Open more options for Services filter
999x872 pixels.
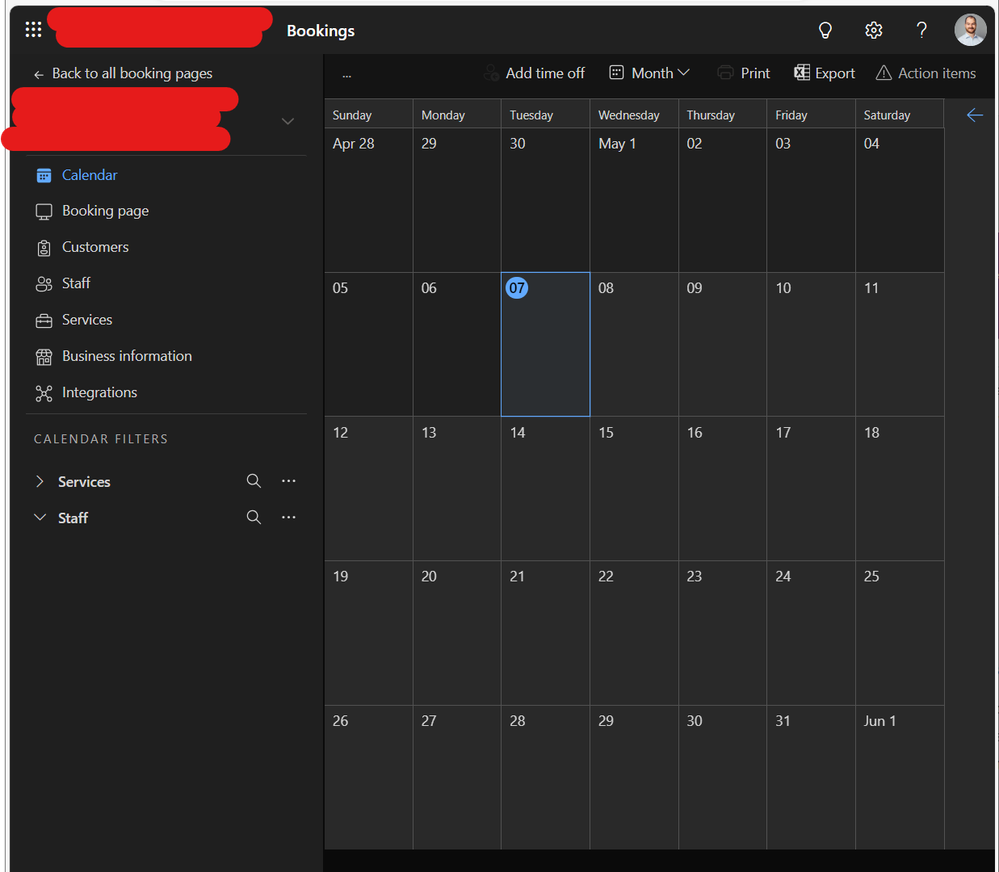[x=289, y=481]
